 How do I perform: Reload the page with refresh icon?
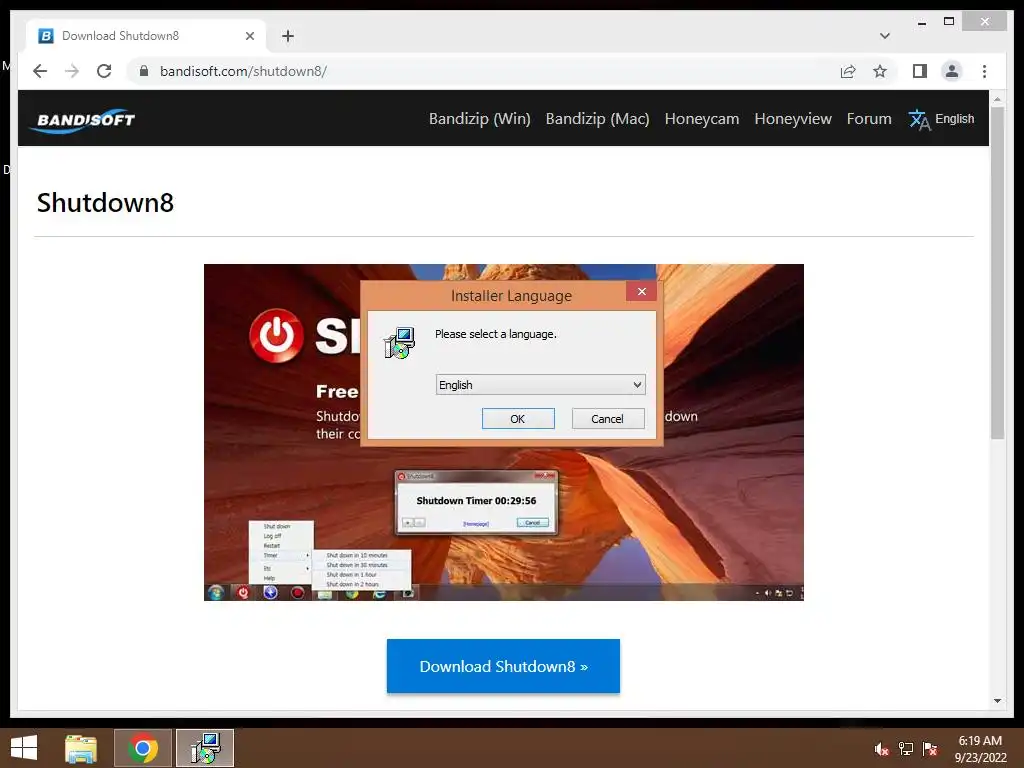[x=104, y=71]
